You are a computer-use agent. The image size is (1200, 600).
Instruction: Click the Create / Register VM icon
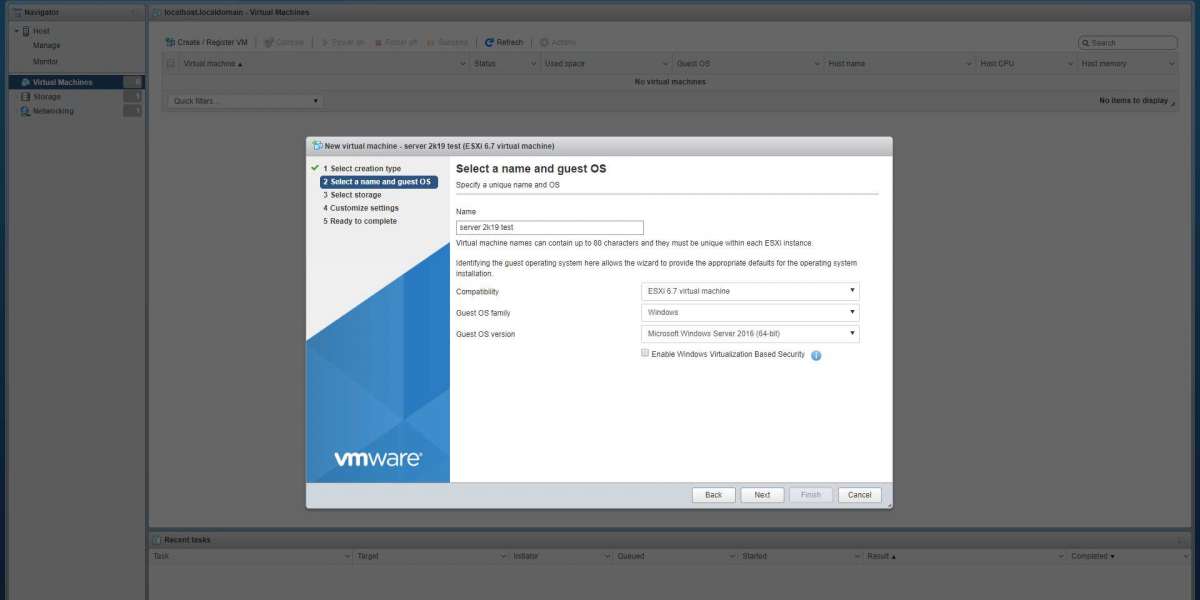(170, 42)
